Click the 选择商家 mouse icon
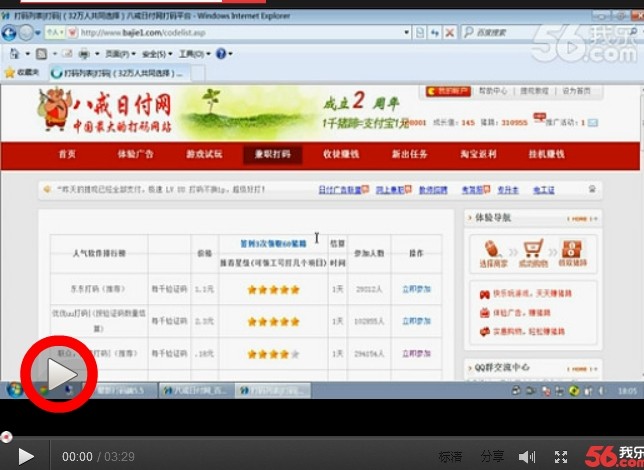This screenshot has height=470, width=644. pos(493,254)
